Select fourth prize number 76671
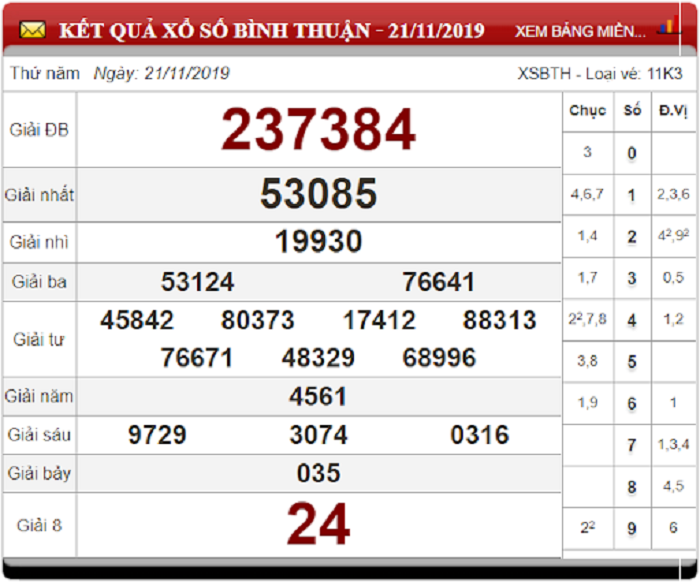Viewport: 700px width, 582px height. (197, 358)
